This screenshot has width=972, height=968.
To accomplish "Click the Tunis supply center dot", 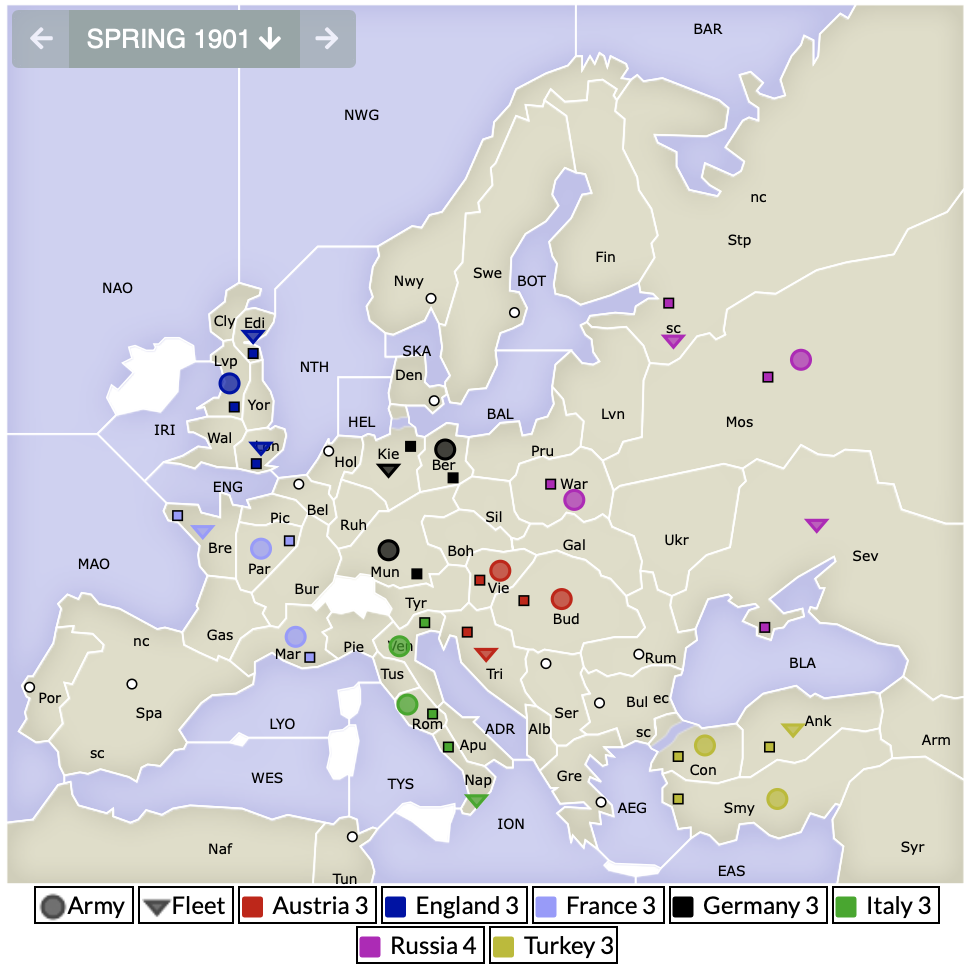I will coord(352,837).
